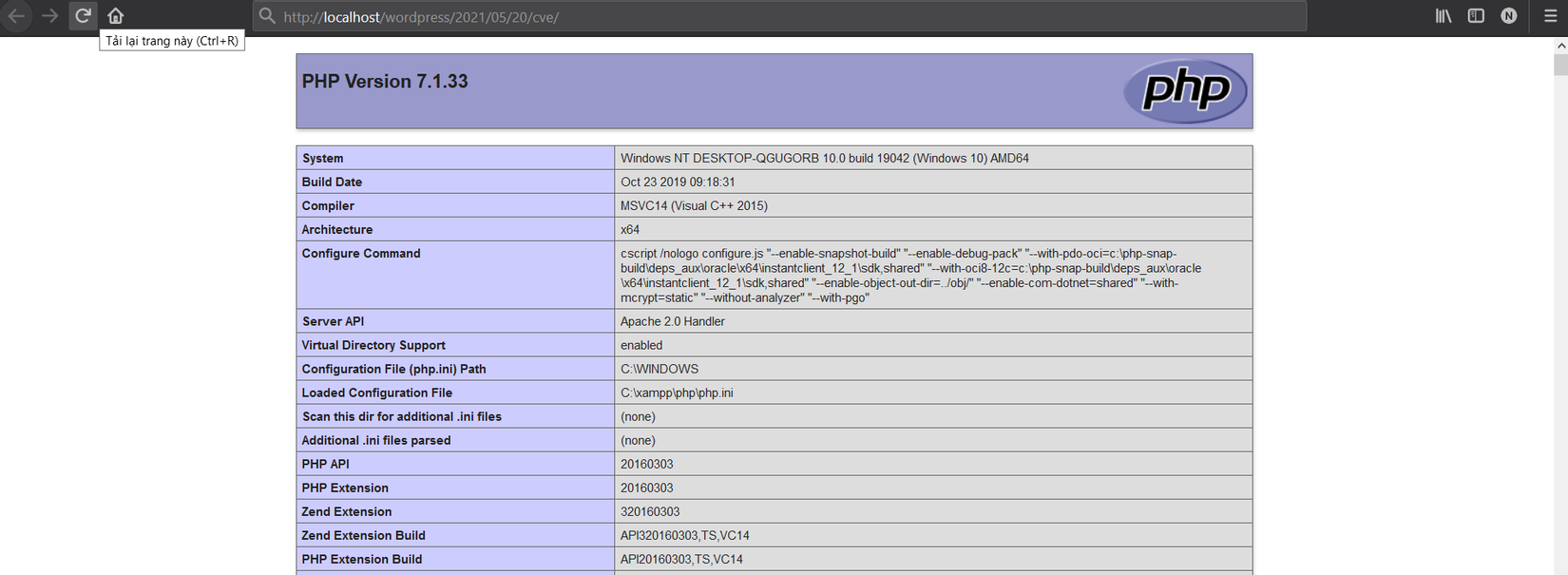Click the Server API label
1568x575 pixels.
pyautogui.click(x=333, y=322)
